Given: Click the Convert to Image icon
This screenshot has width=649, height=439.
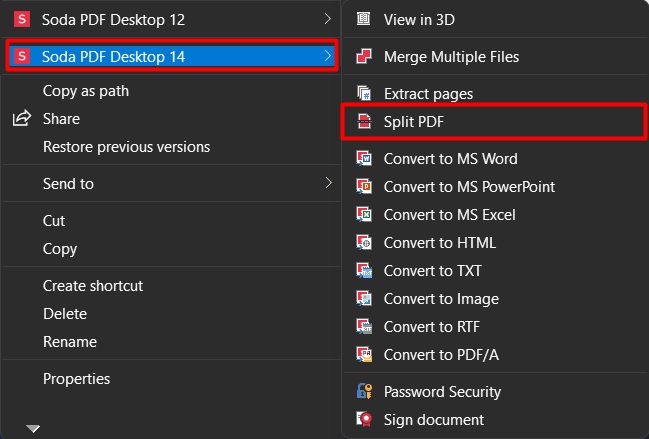Looking at the screenshot, I should 364,298.
